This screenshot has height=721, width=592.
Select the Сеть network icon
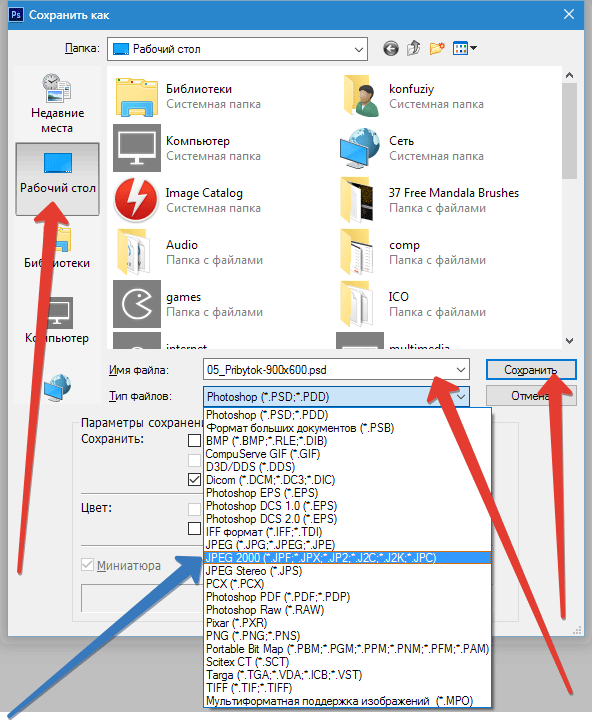[360, 148]
